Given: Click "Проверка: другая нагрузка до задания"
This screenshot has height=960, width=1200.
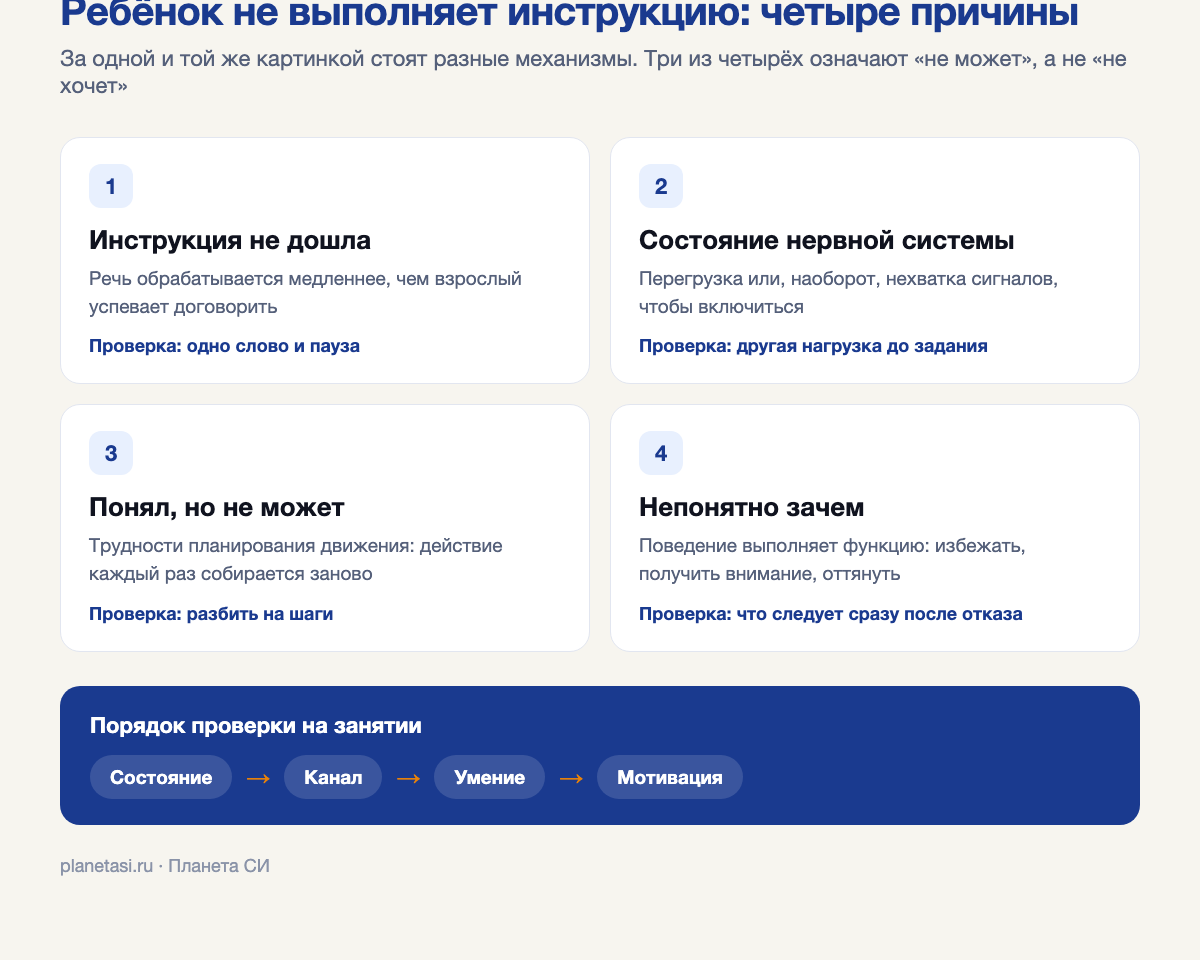Looking at the screenshot, I should (x=813, y=346).
